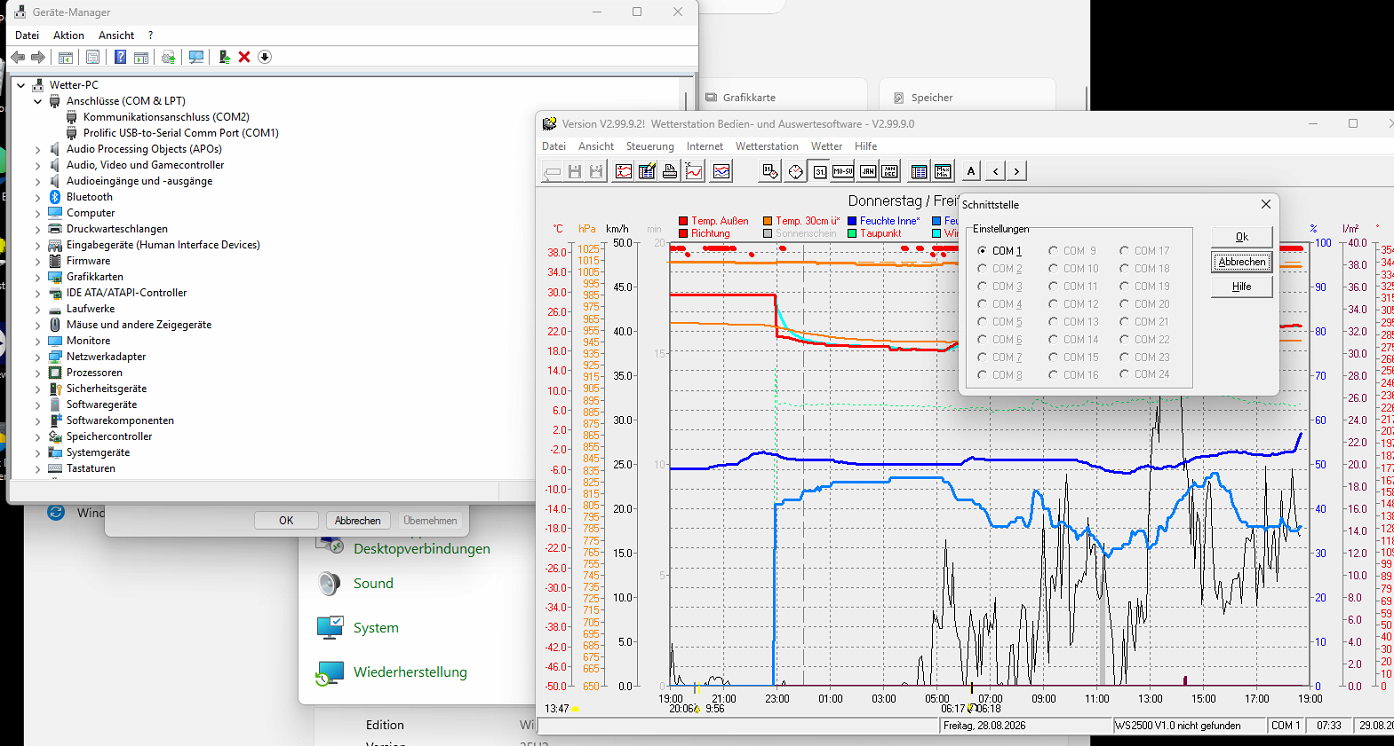1394x746 pixels.
Task: Collapse the Anschlüsse (COM & LPT) tree node
Action: (x=38, y=101)
